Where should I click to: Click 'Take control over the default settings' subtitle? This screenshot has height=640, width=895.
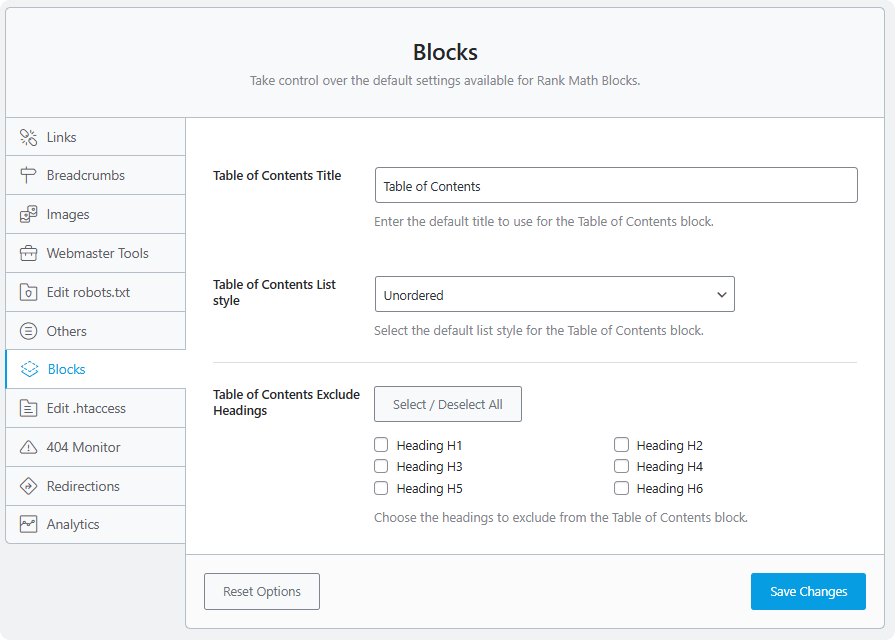(x=445, y=80)
